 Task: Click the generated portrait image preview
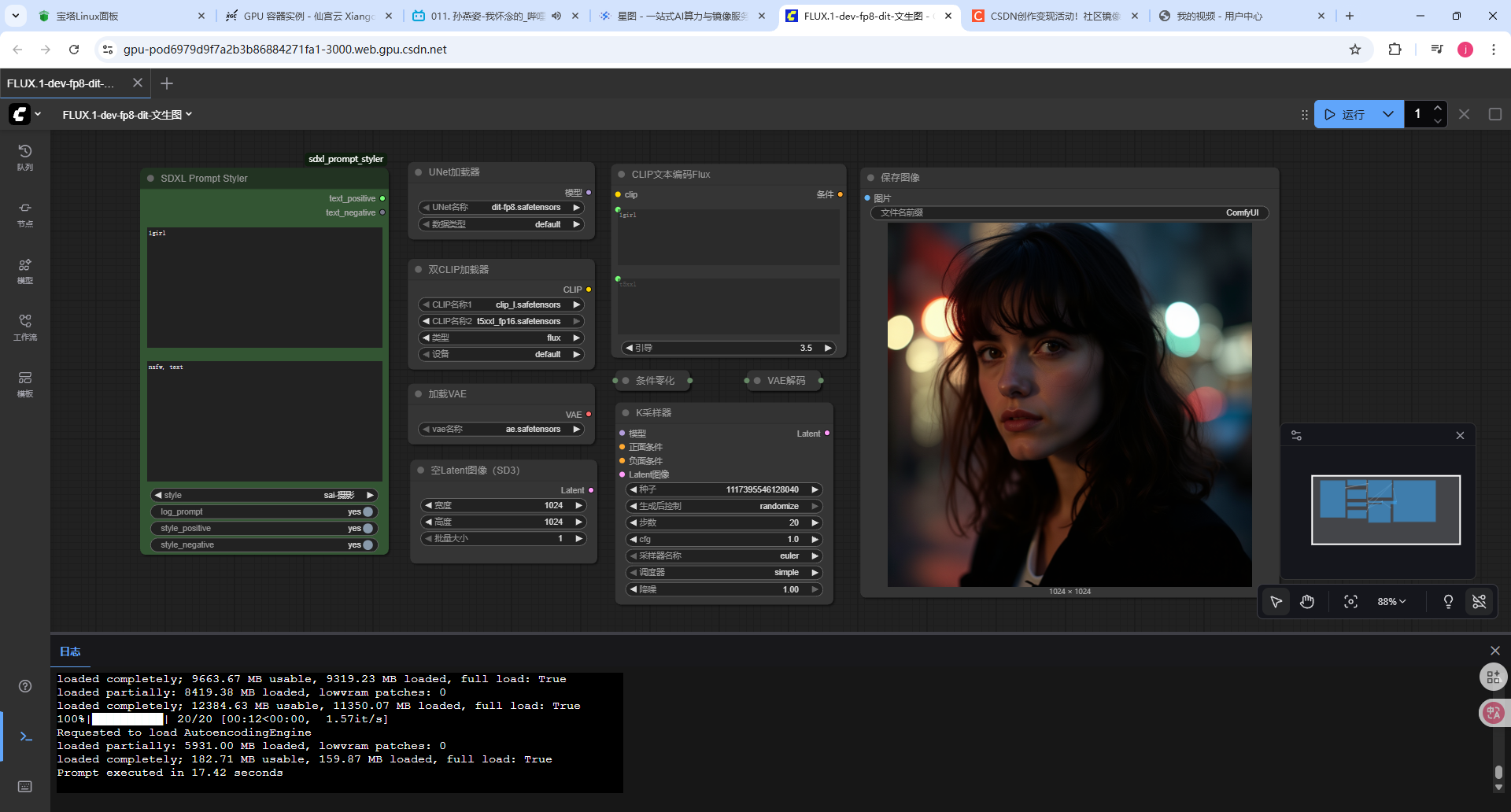[1070, 404]
